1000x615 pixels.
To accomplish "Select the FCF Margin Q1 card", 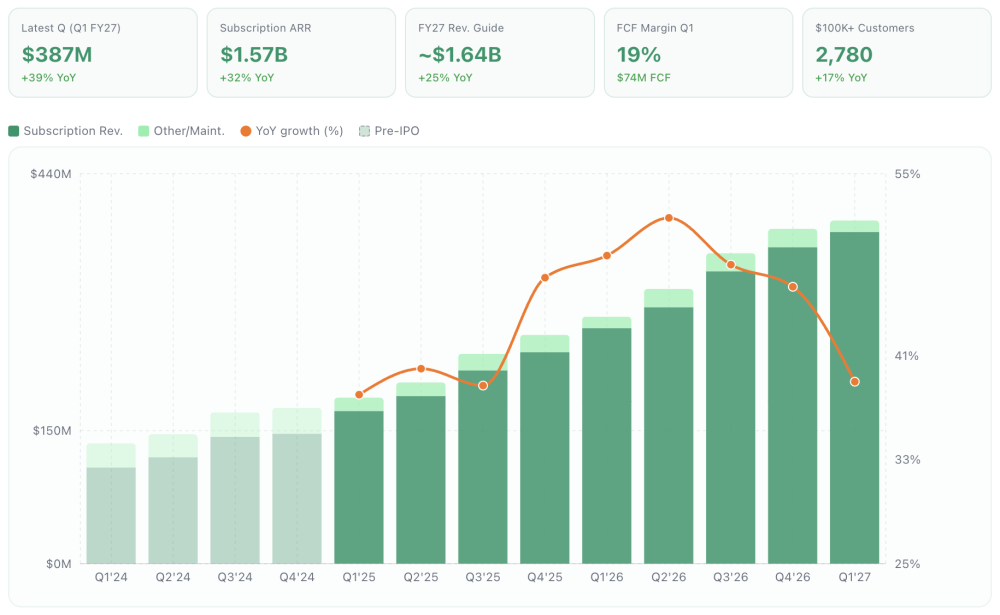I will (698, 53).
